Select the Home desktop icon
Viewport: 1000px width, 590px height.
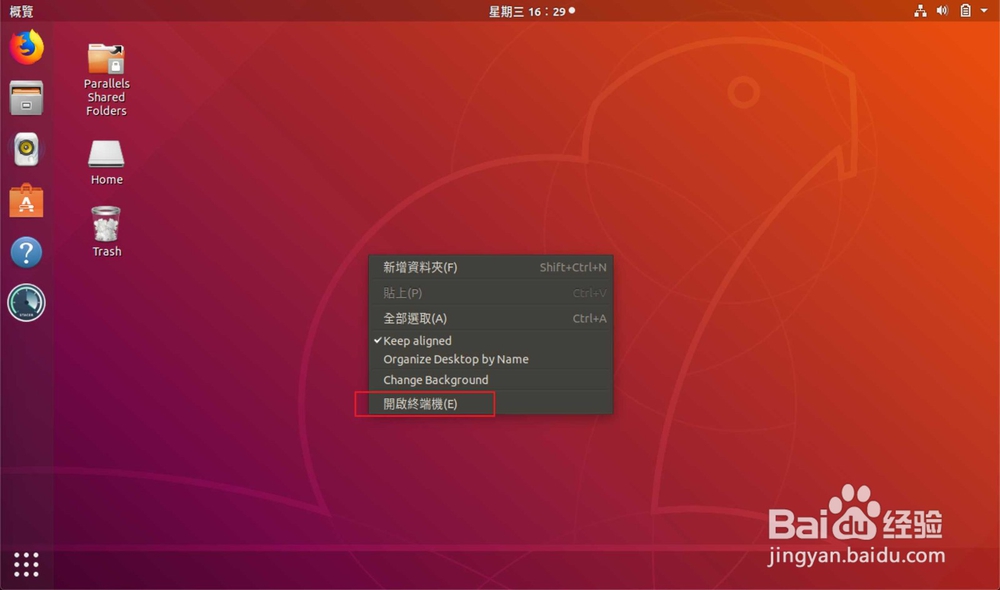pos(107,163)
